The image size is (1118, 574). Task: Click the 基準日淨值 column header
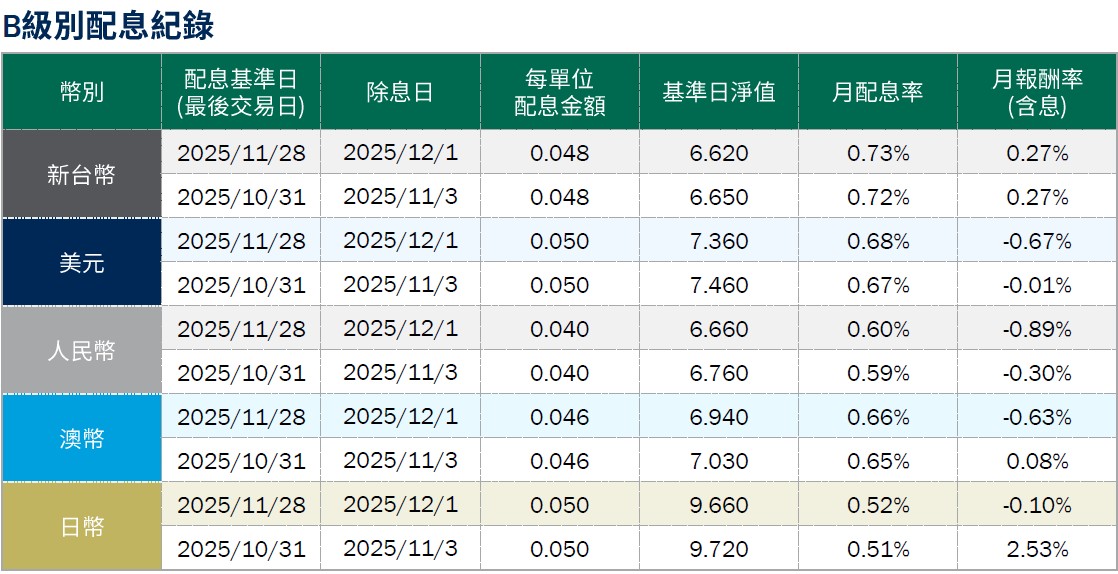[718, 93]
